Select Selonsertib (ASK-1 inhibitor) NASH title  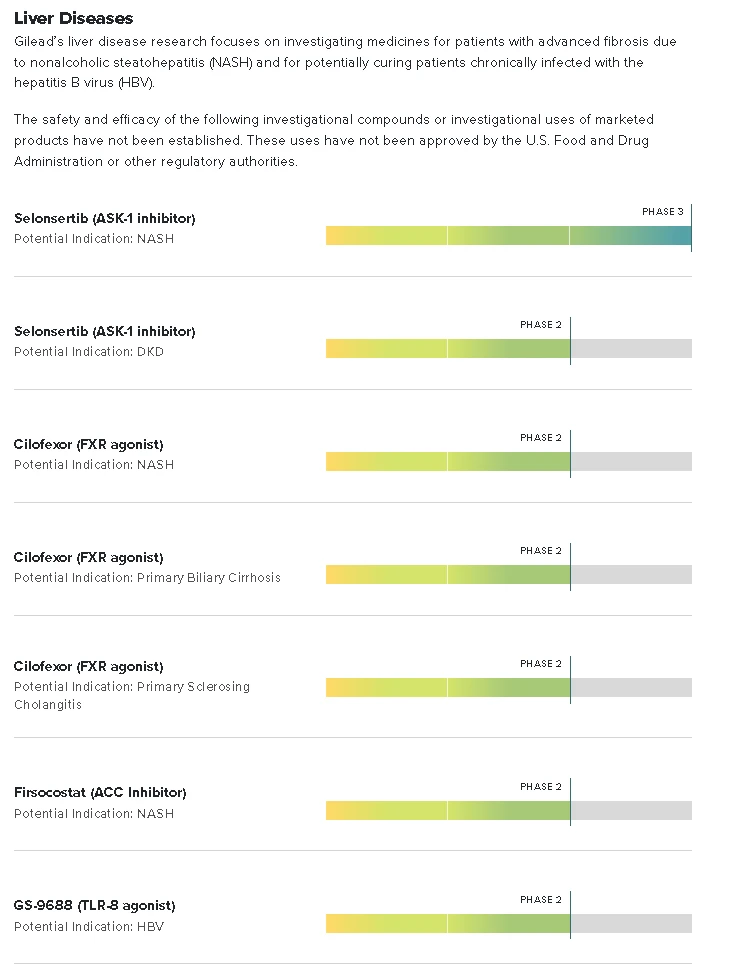[104, 218]
